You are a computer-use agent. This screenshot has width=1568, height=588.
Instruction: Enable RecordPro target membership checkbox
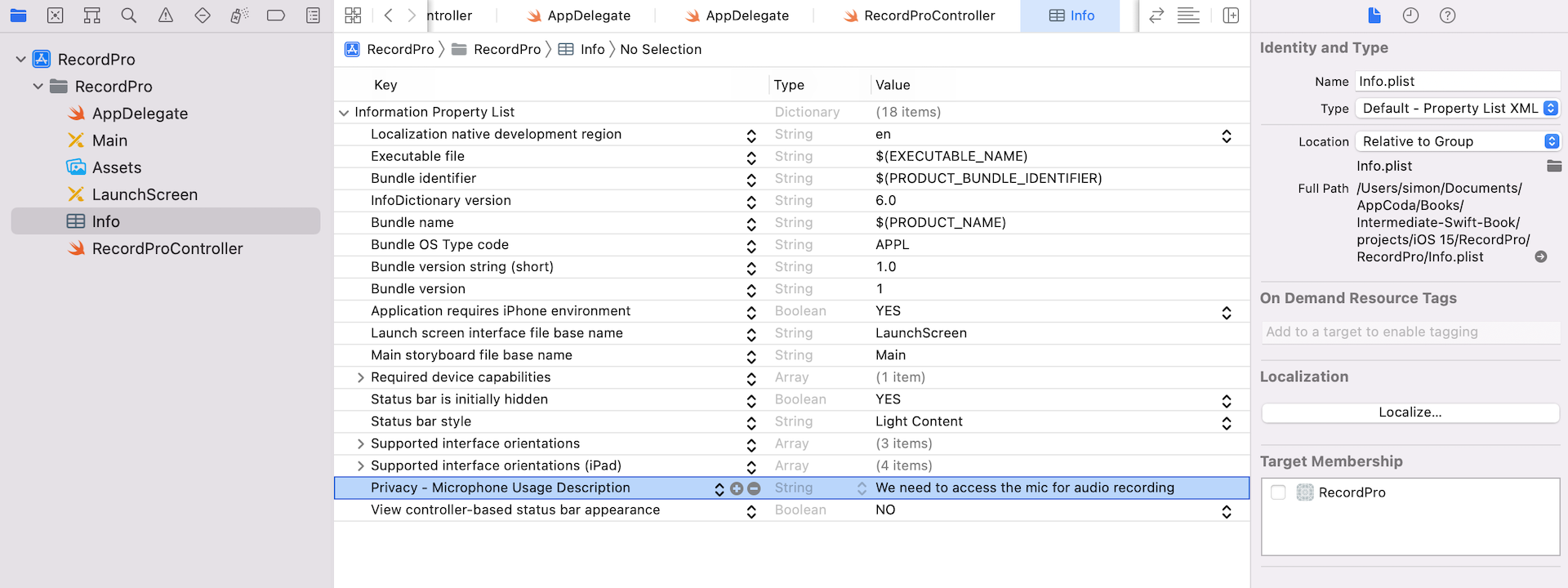pos(1278,492)
